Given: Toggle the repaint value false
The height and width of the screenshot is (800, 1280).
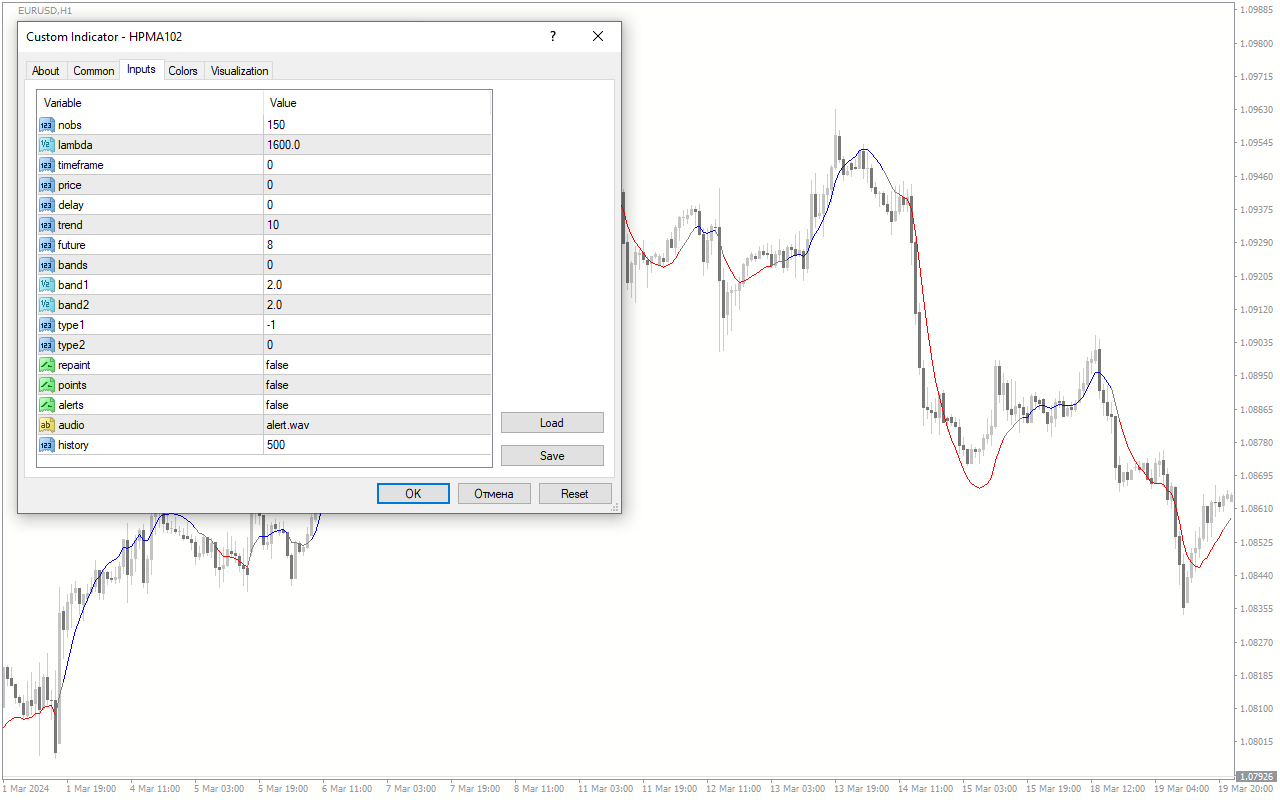Looking at the screenshot, I should pos(378,365).
